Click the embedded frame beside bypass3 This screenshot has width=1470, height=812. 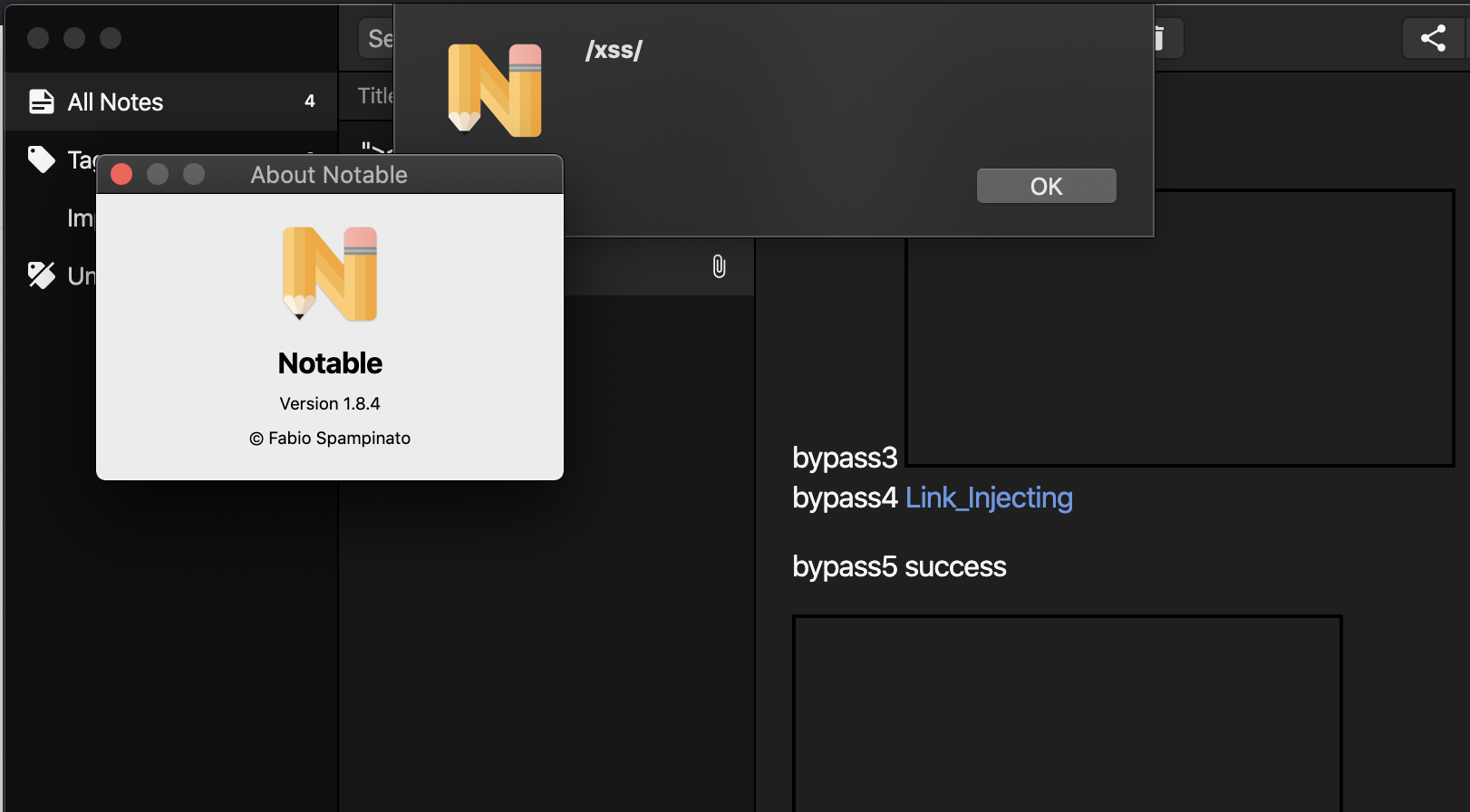[1180, 327]
